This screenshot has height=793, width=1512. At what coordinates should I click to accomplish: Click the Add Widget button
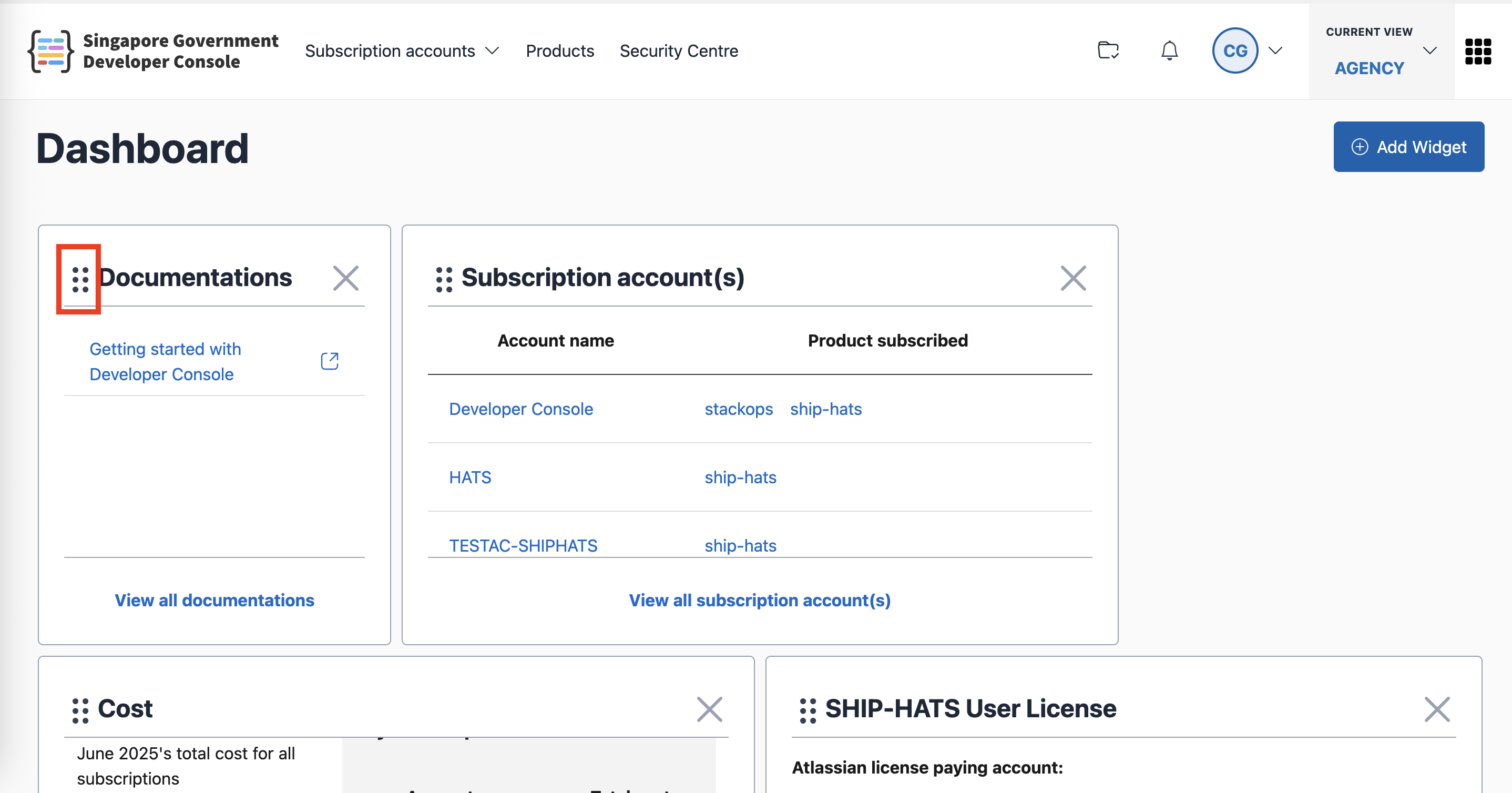coord(1408,147)
